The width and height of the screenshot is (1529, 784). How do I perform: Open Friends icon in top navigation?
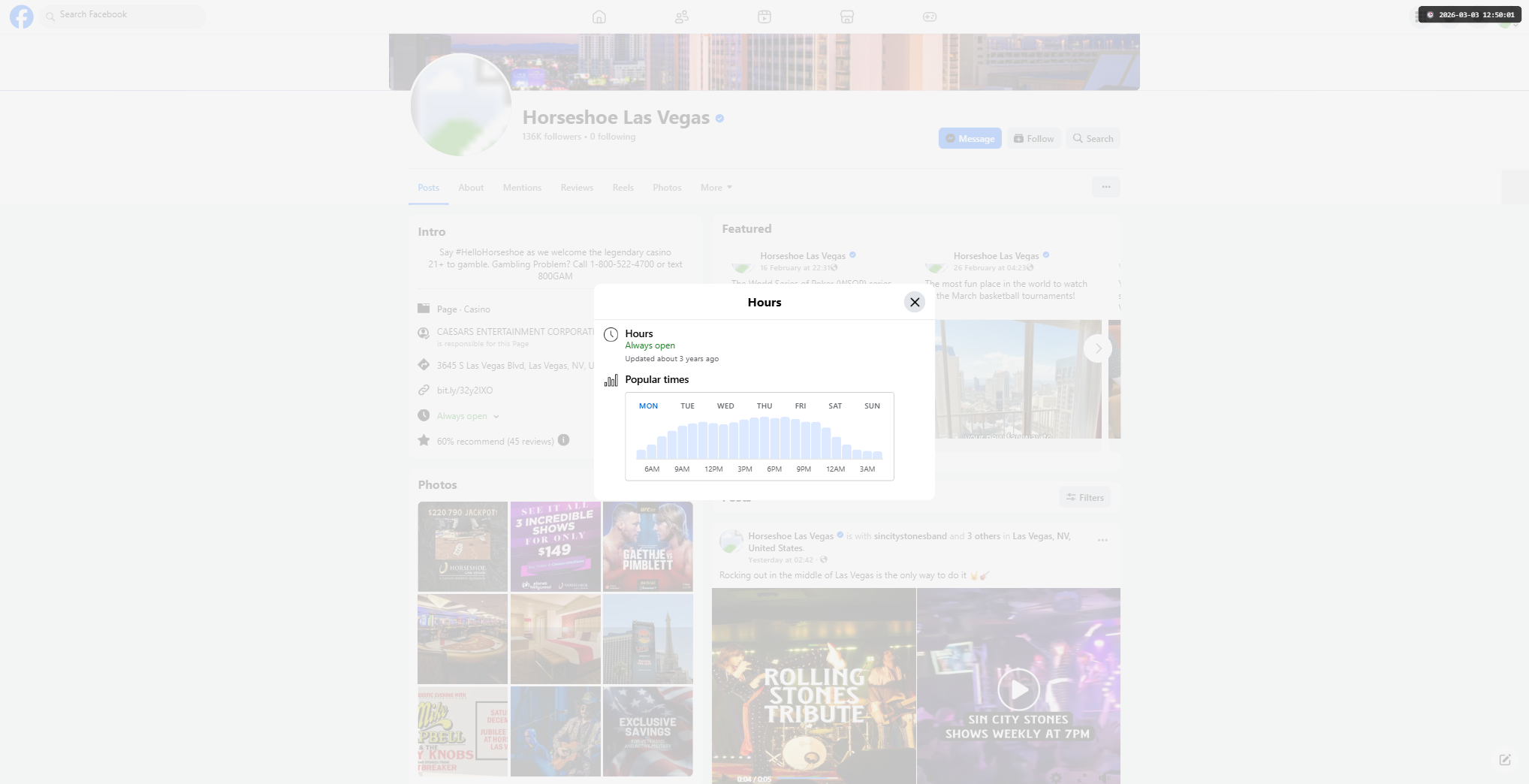[682, 17]
